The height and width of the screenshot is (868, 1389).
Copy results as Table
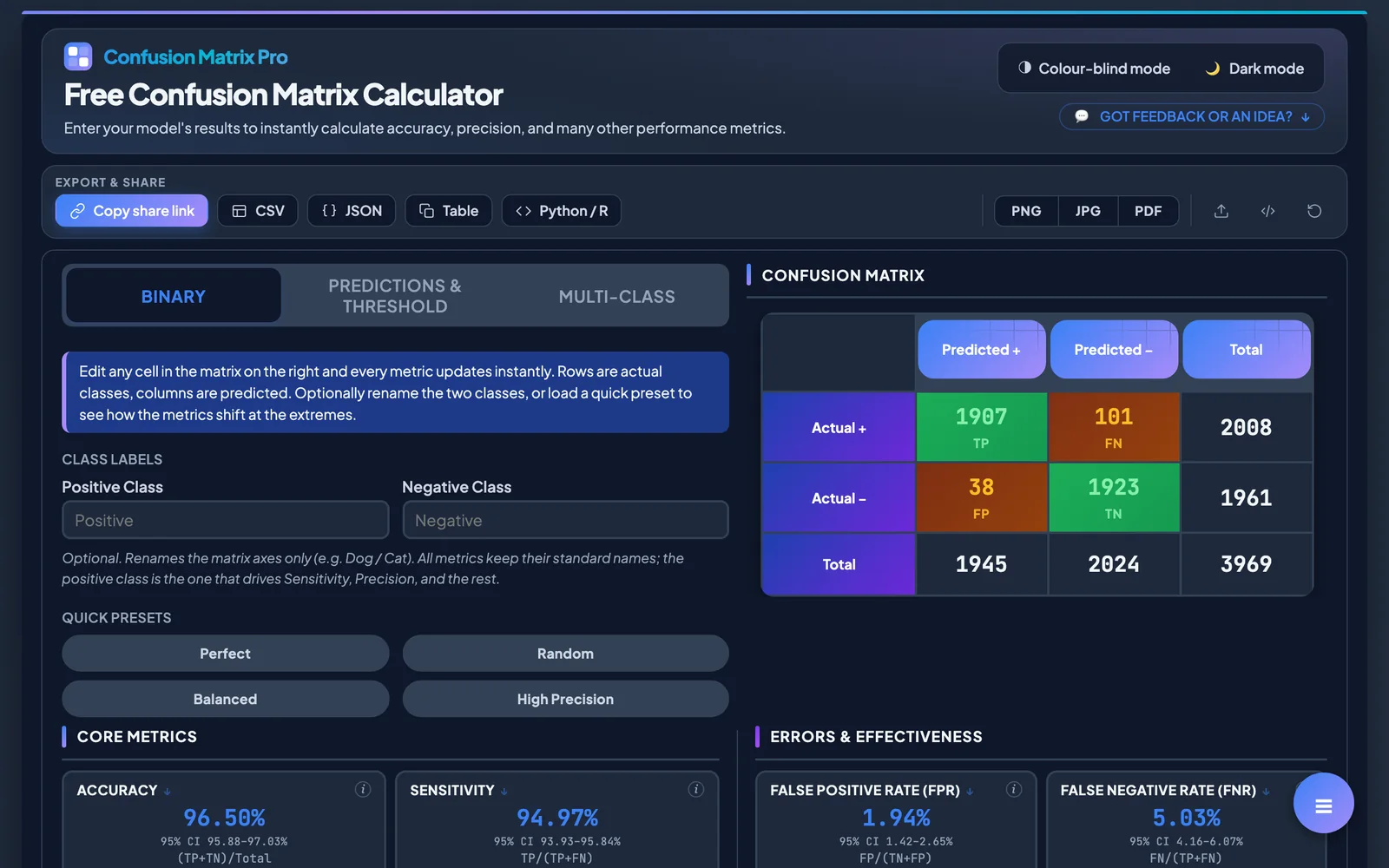tap(449, 211)
